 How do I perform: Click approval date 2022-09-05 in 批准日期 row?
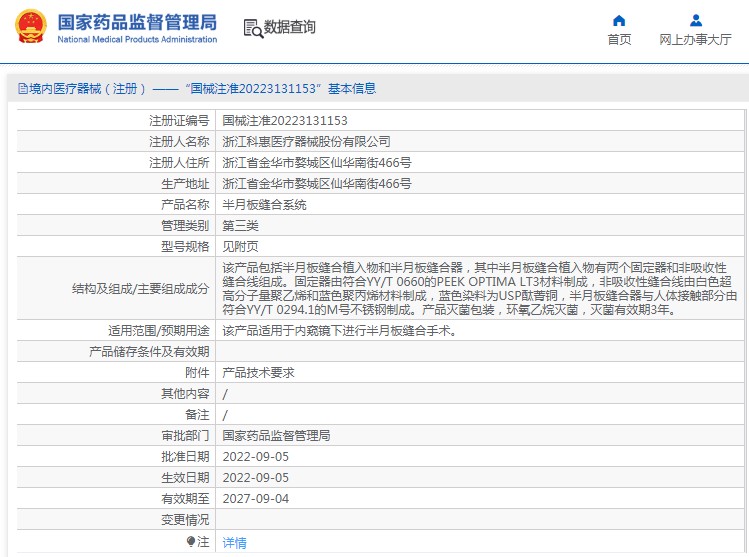click(256, 457)
